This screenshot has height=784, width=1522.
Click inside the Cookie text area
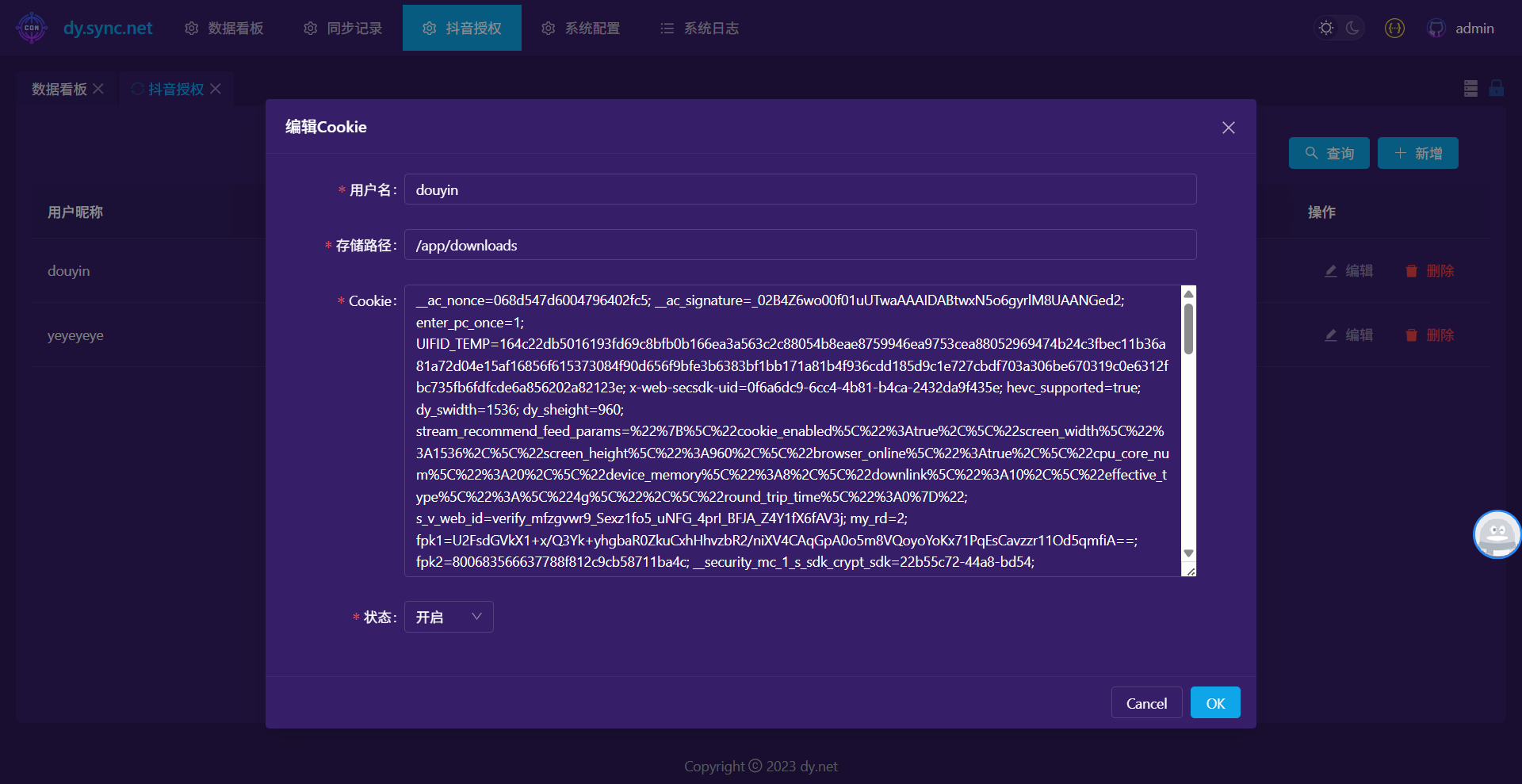coord(793,430)
